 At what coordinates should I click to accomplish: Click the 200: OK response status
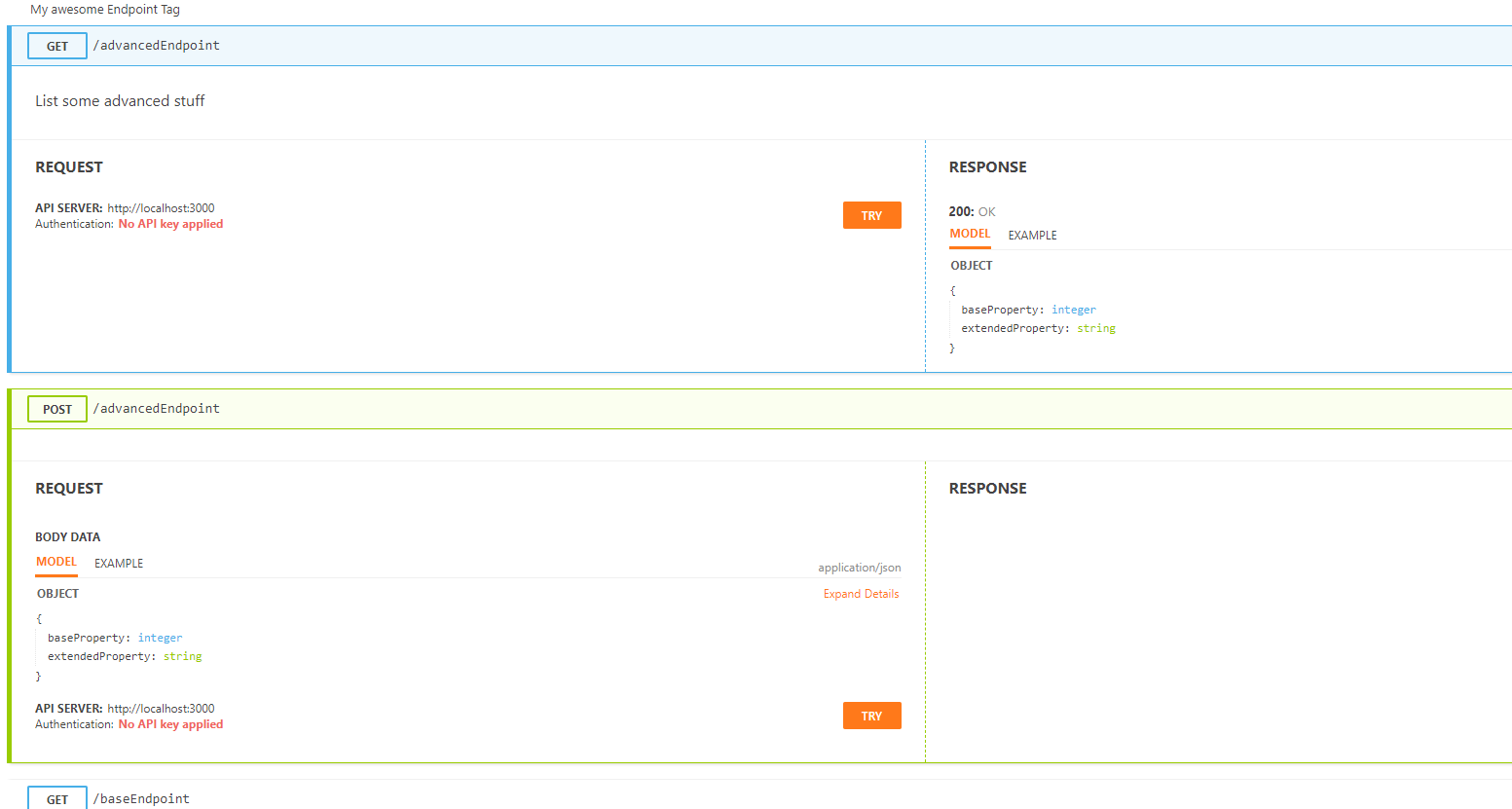(x=969, y=211)
